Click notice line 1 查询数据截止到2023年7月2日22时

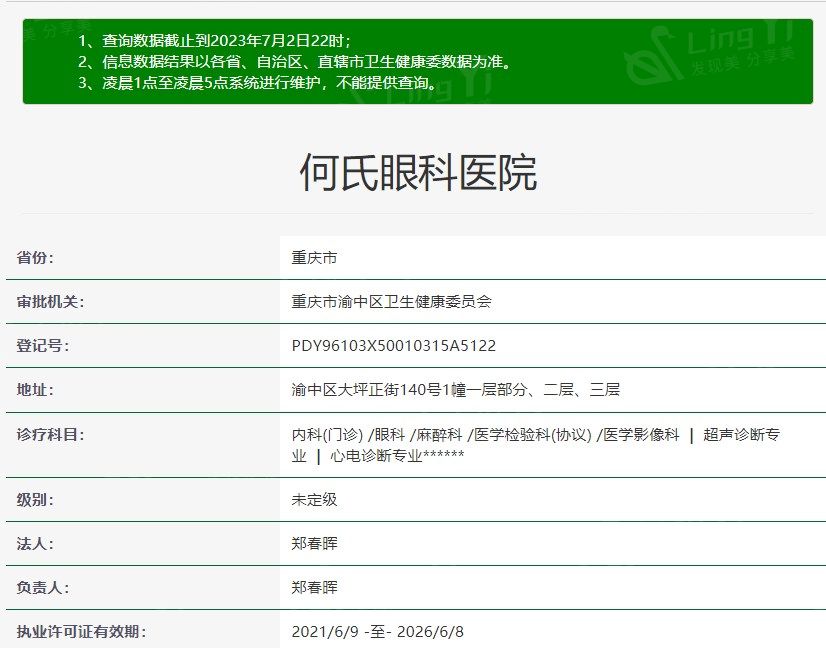tap(214, 41)
